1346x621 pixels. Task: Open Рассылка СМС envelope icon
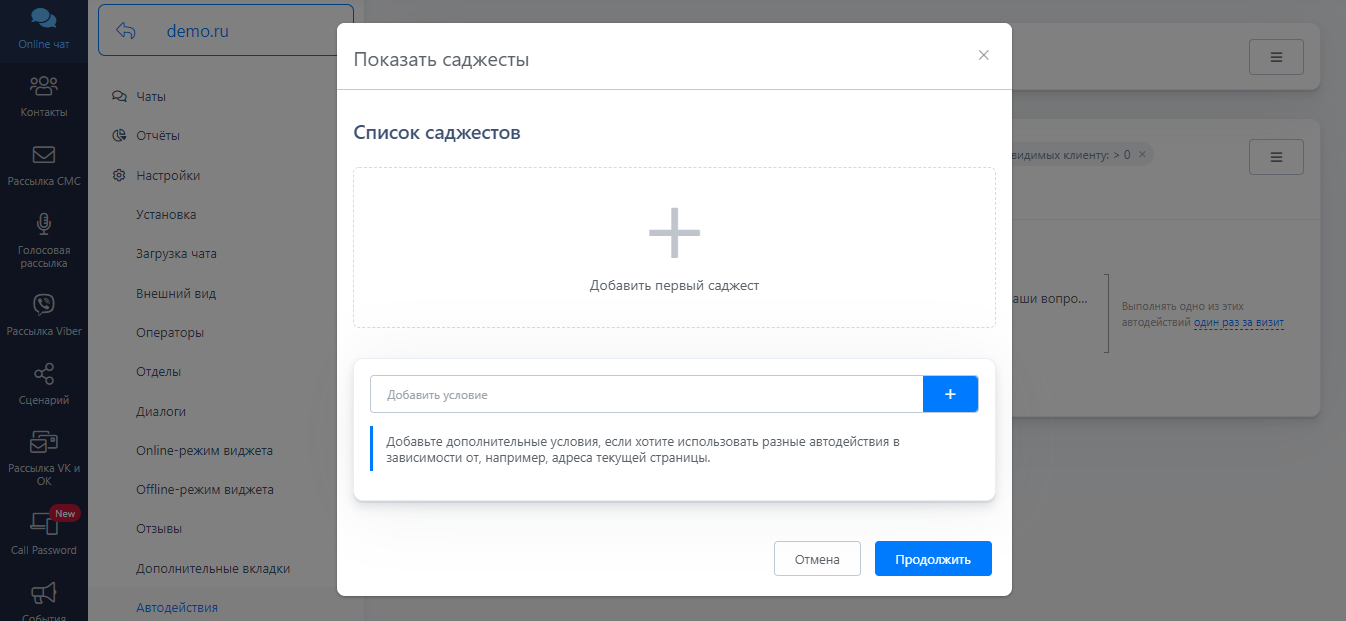click(43, 156)
